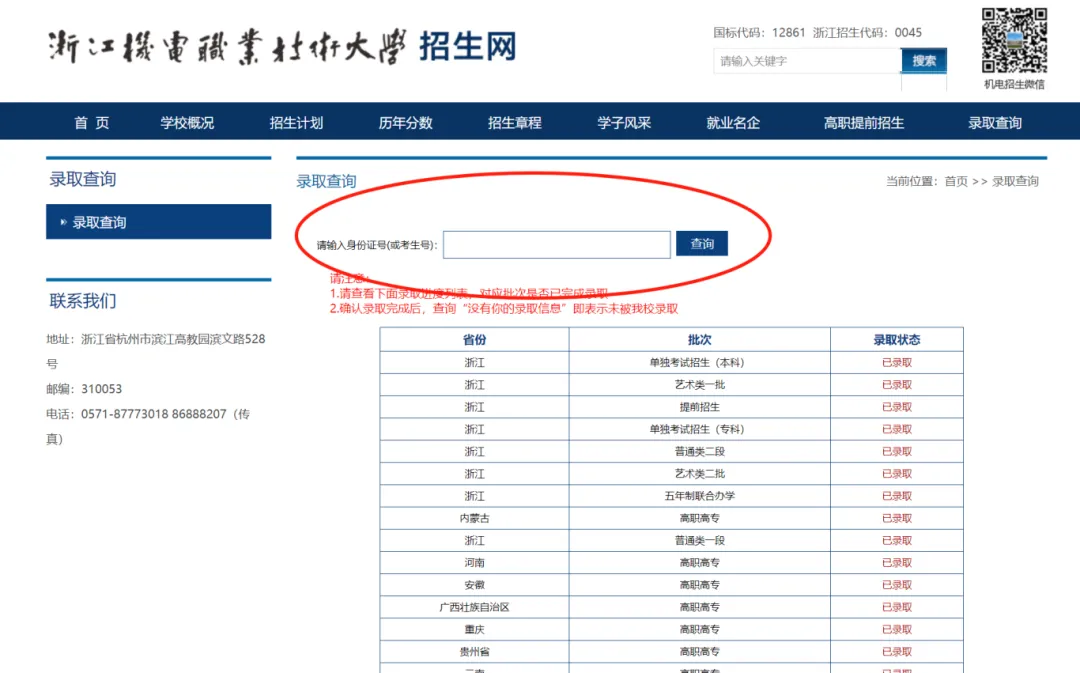Select 录取查询 in left sidebar
This screenshot has height=673, width=1080.
pos(158,222)
